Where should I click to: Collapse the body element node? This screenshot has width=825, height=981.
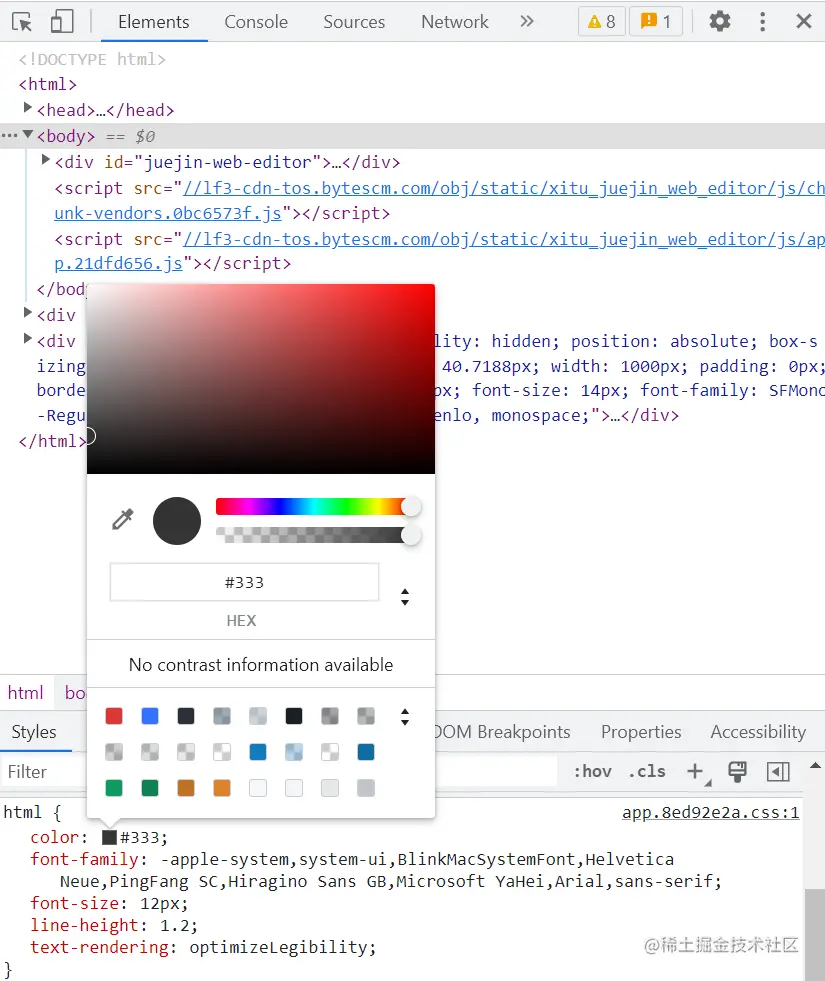pyautogui.click(x=28, y=135)
